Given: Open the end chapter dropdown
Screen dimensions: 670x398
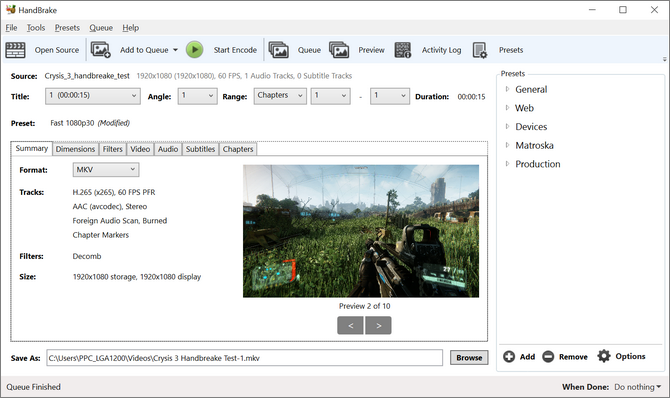Looking at the screenshot, I should (390, 96).
